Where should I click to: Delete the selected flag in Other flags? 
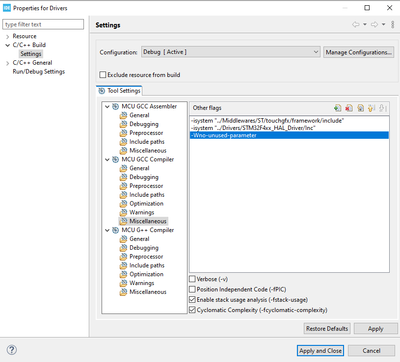pyautogui.click(x=349, y=108)
